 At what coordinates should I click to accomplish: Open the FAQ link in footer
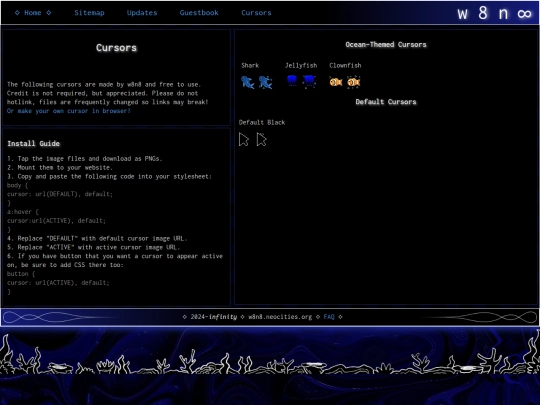click(x=329, y=317)
